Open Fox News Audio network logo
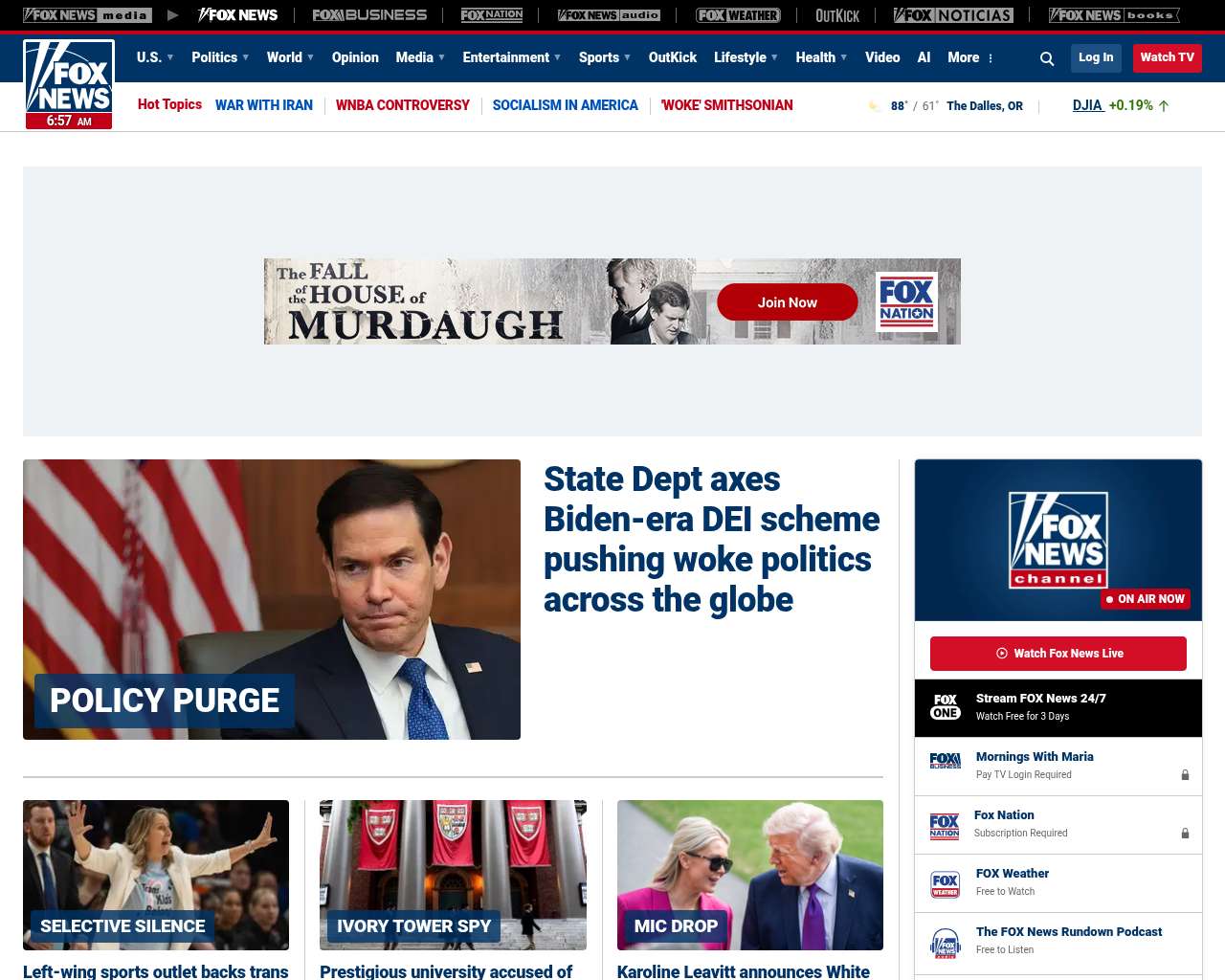Viewport: 1225px width, 980px height. coord(609,15)
